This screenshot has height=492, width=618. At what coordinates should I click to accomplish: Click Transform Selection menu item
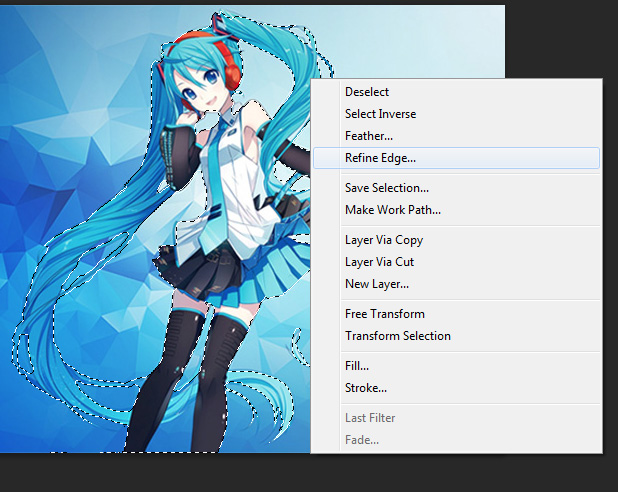(456, 336)
